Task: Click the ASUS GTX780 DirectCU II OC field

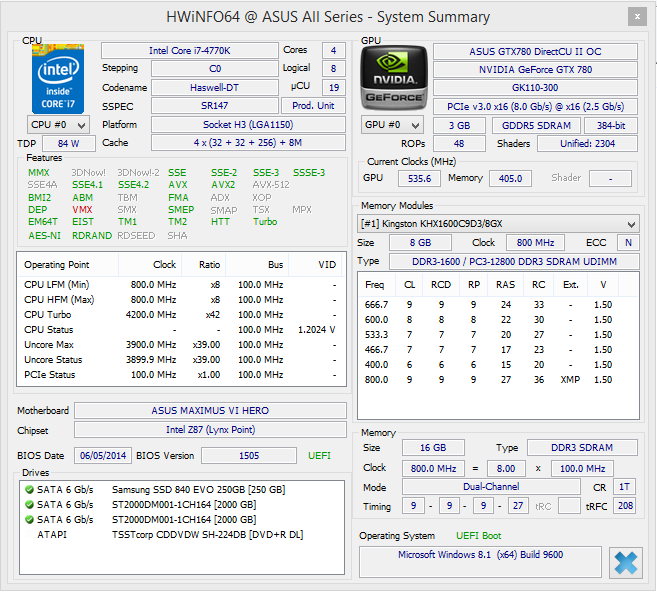Action: point(535,52)
